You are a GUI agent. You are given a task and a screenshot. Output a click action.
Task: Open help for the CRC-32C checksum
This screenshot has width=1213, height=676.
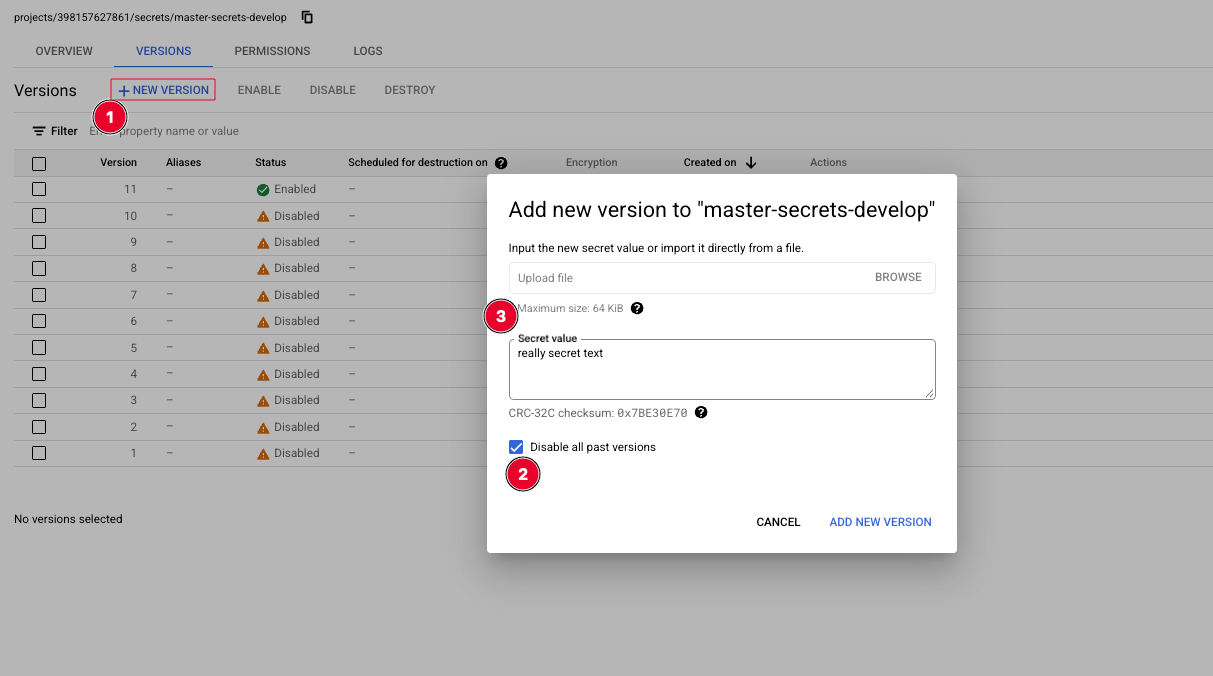point(700,412)
